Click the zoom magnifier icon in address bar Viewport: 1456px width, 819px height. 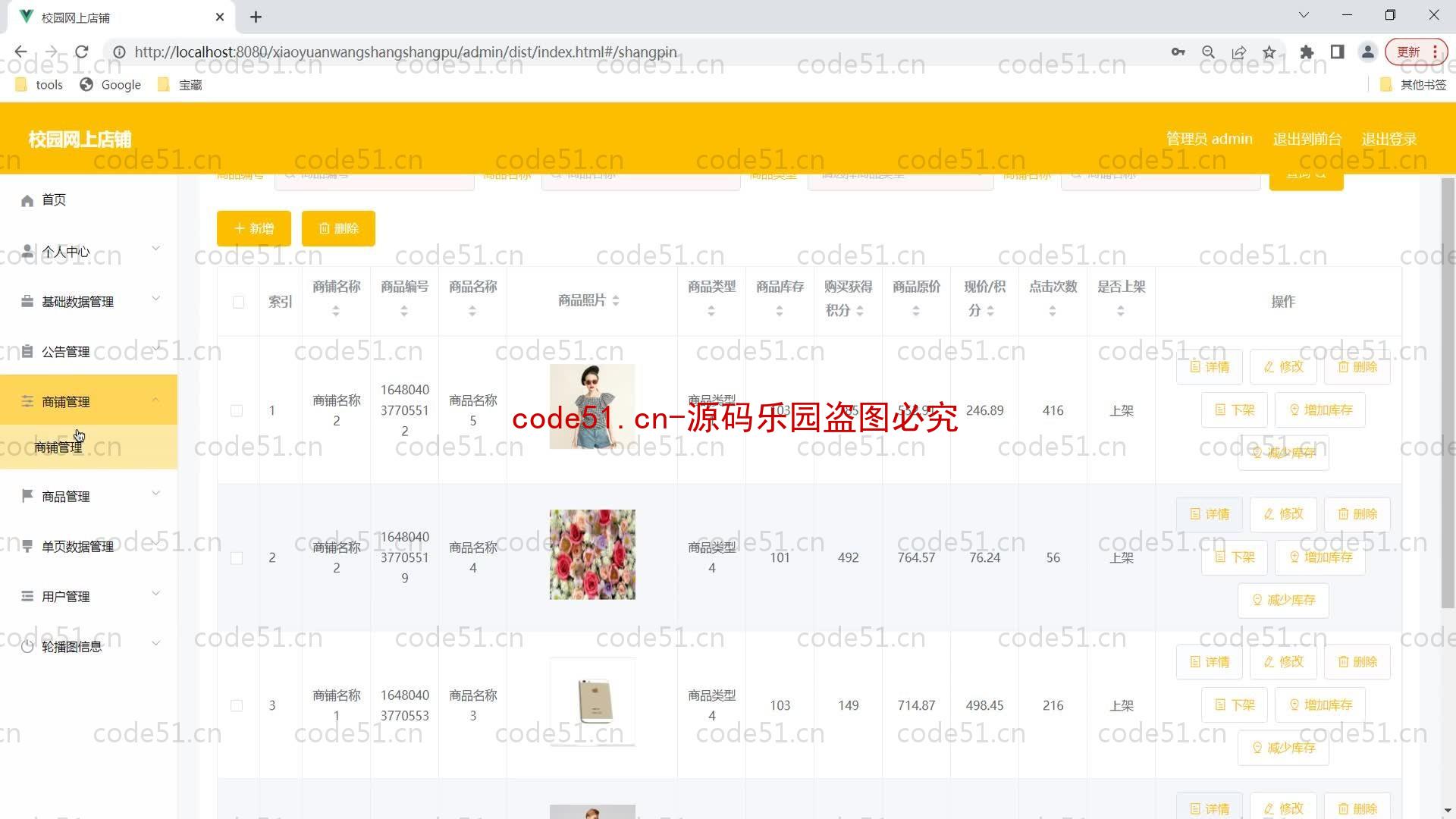[1209, 52]
